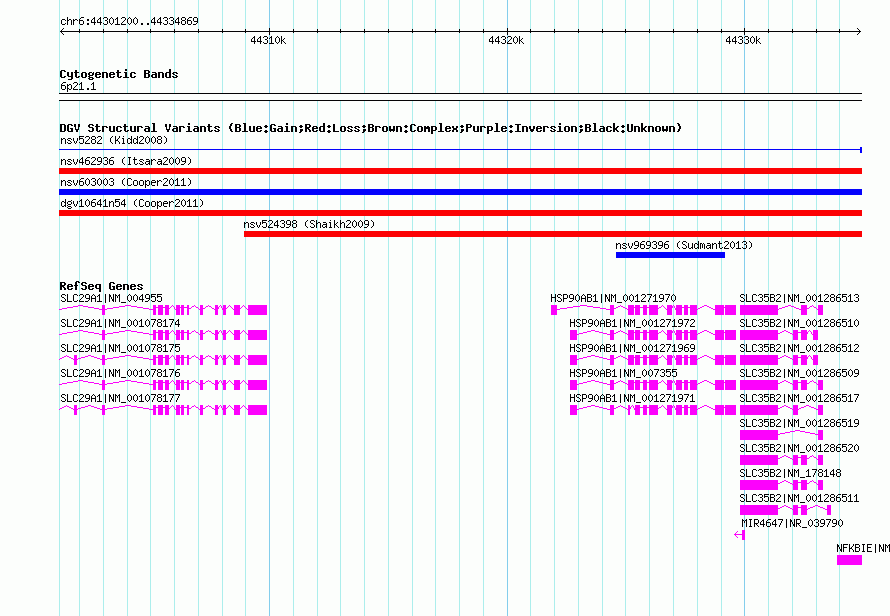Click the short blue nsv969396 (Sudmant2013) bar
This screenshot has width=890, height=616.
coord(670,255)
